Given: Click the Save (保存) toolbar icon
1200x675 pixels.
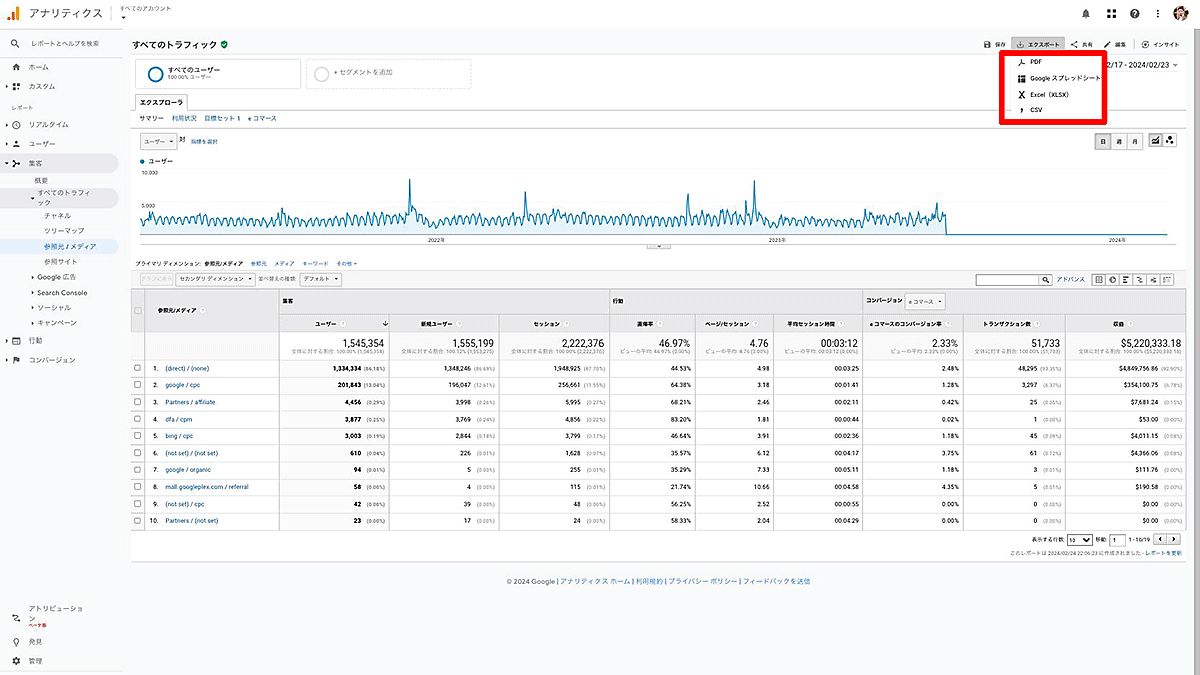Looking at the screenshot, I should [993, 45].
